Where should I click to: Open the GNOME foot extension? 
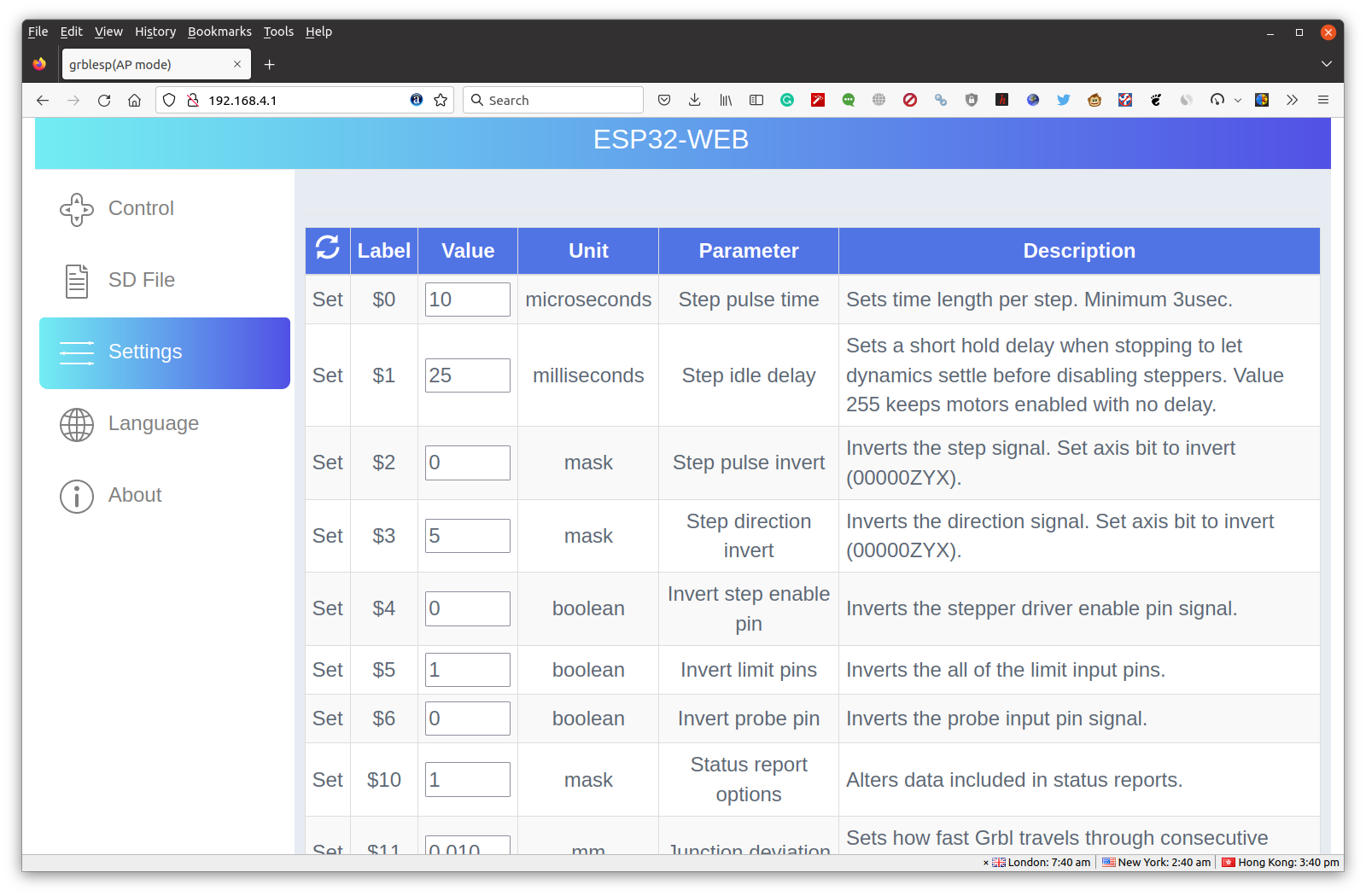[1156, 100]
